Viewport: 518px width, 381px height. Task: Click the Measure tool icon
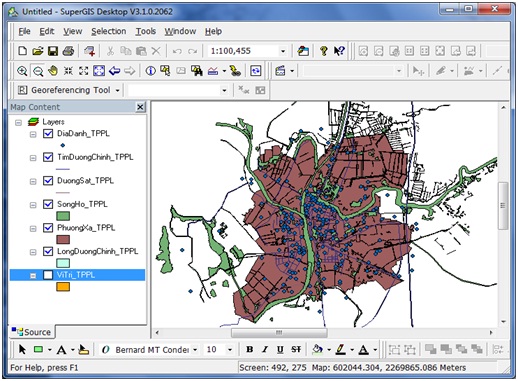[213, 71]
